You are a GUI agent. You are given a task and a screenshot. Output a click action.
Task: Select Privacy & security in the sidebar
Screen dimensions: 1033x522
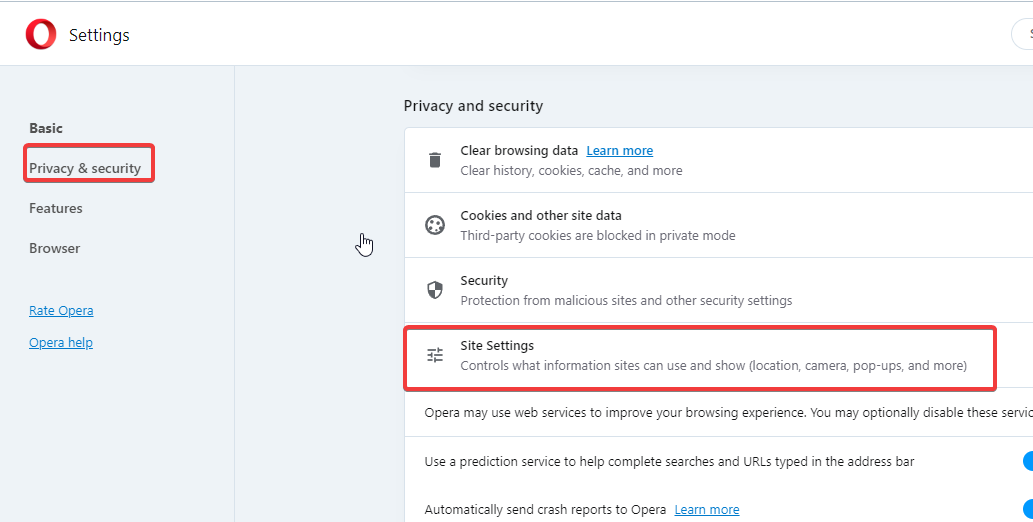[85, 168]
